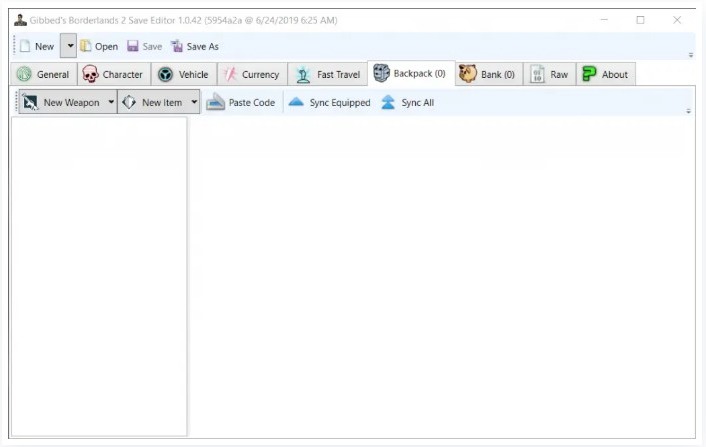Expand the New Item dropdown arrow
The height and width of the screenshot is (447, 706).
coord(192,102)
